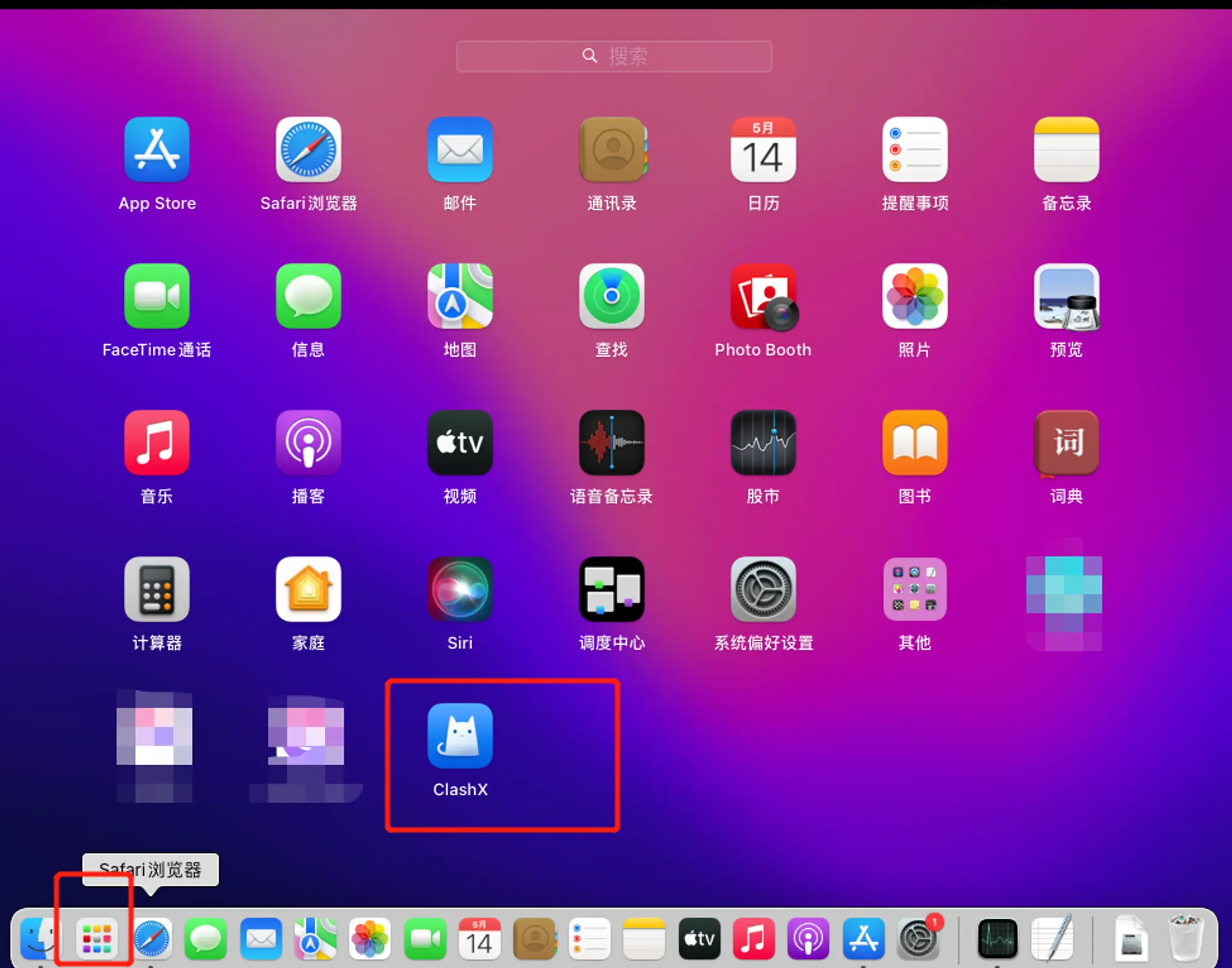Launch the ClashX app
The image size is (1232, 968).
coord(460,736)
